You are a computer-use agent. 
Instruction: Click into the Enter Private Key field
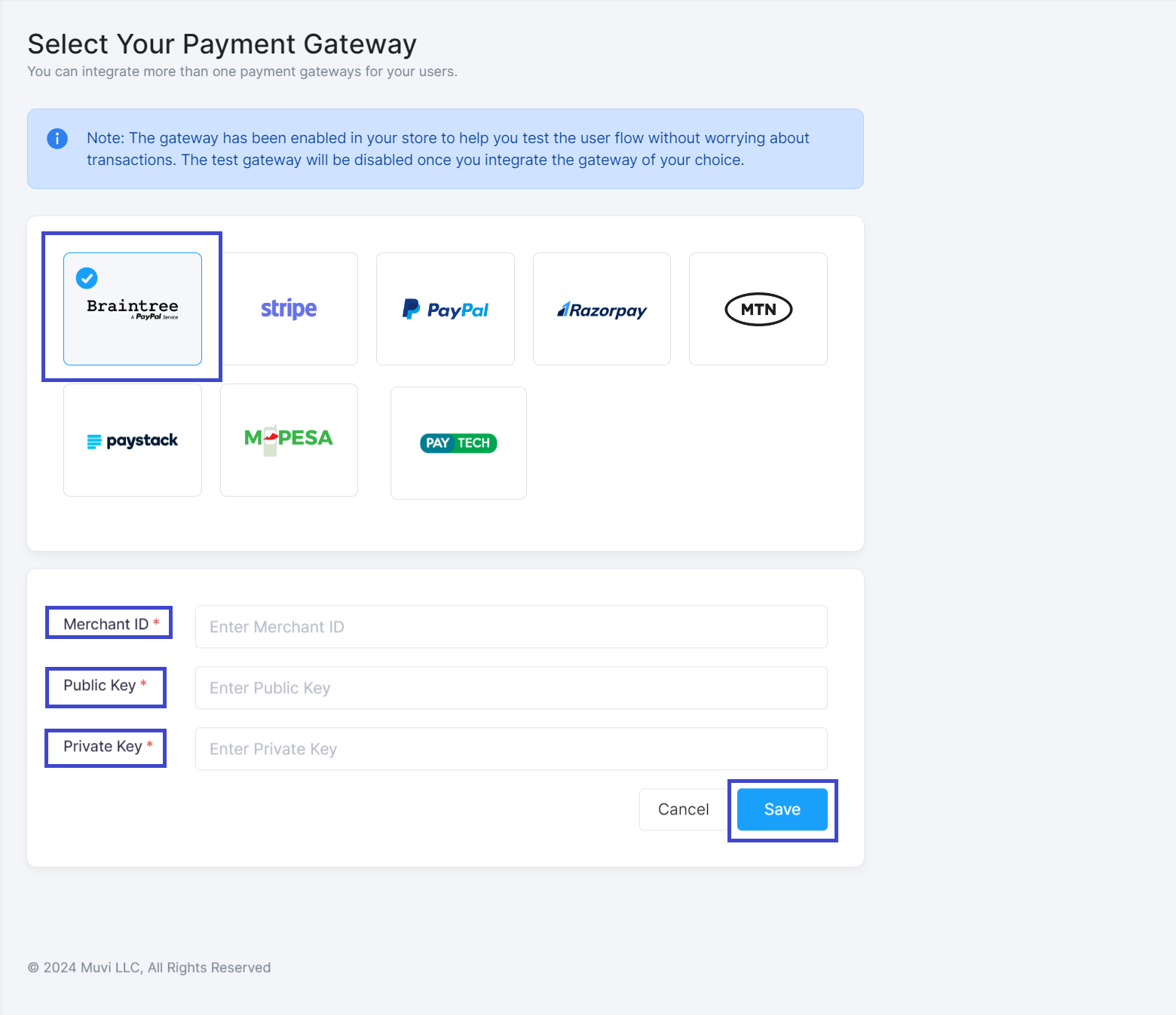pyautogui.click(x=511, y=749)
